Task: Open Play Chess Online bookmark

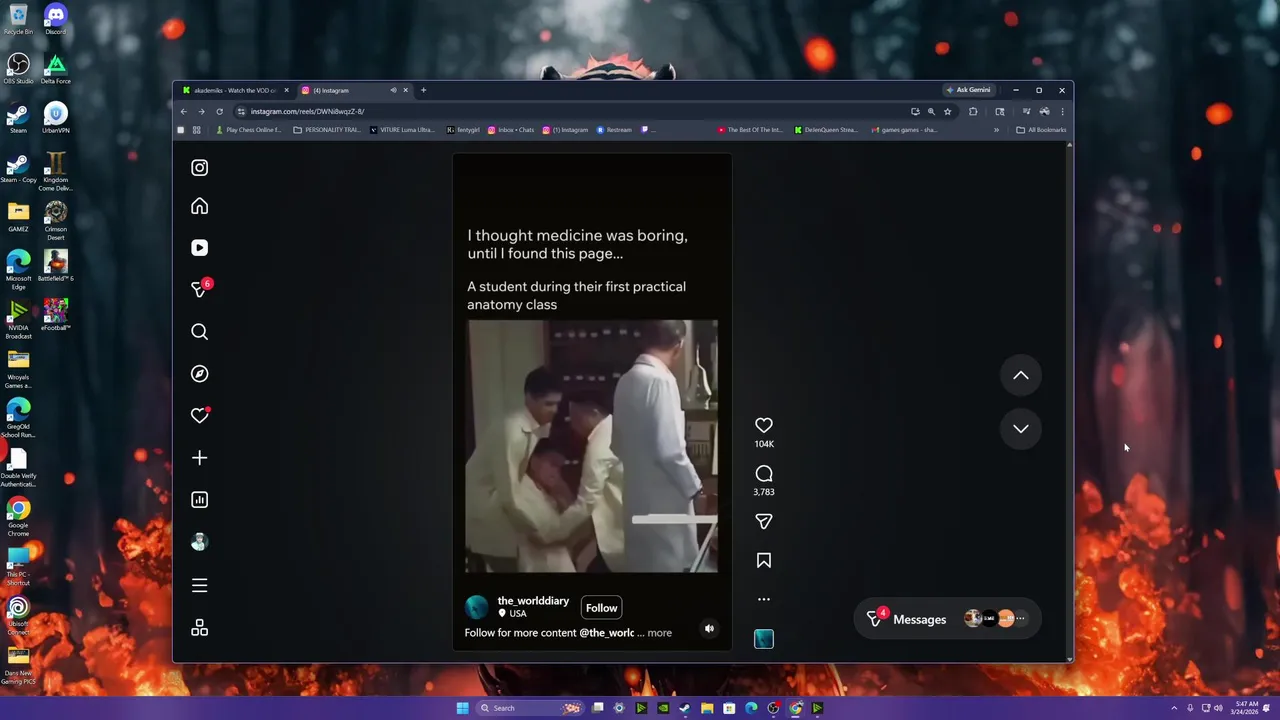Action: pyautogui.click(x=248, y=130)
